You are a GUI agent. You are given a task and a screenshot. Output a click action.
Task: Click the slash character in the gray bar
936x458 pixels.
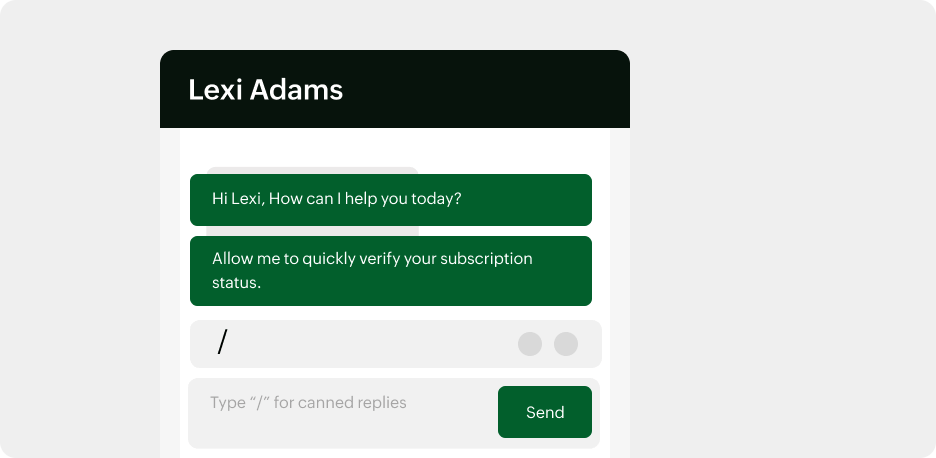[x=222, y=343]
